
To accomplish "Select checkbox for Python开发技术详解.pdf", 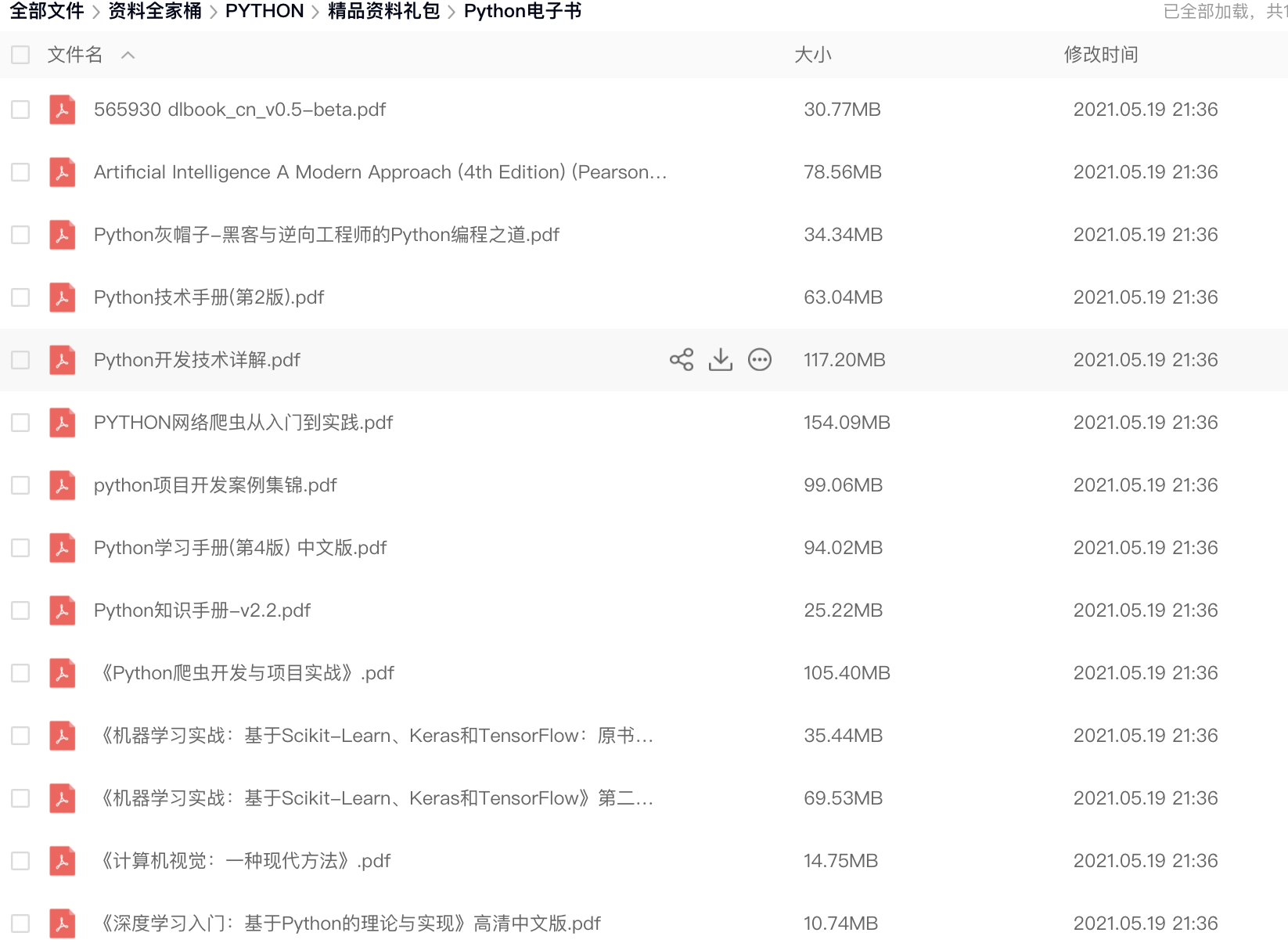I will pos(20,360).
